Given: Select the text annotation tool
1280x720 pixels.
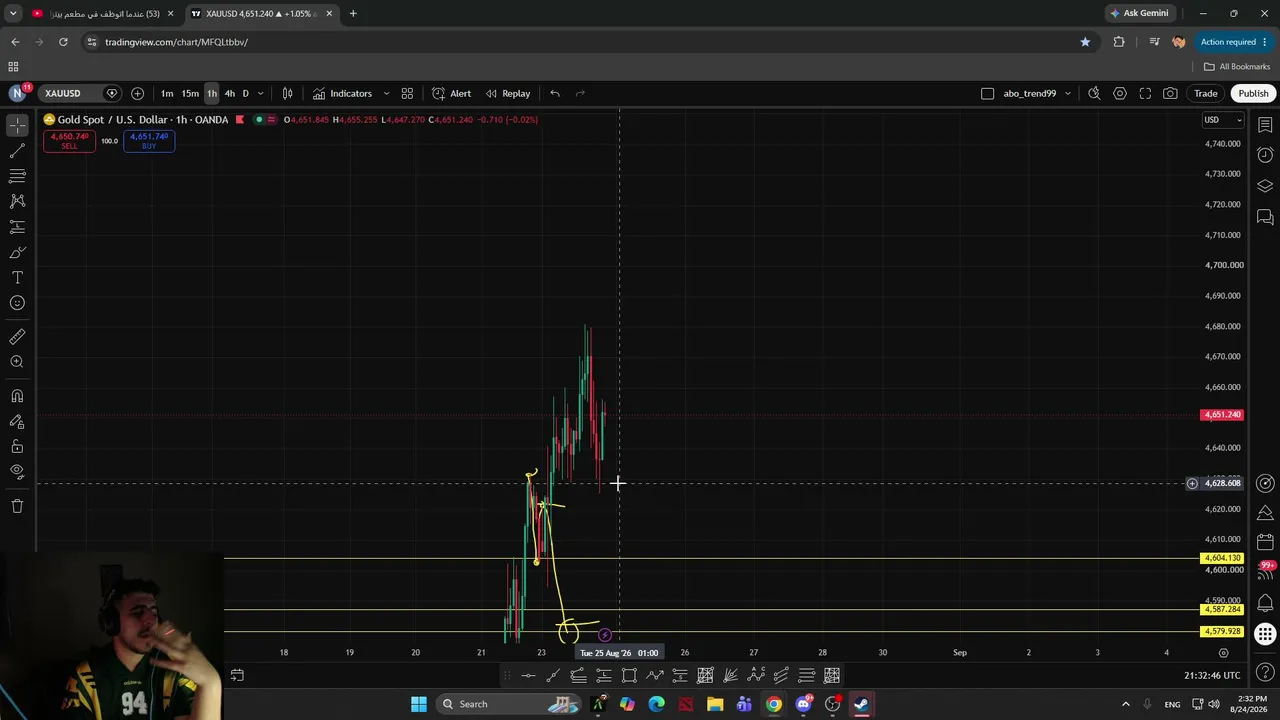Looking at the screenshot, I should coord(17,278).
